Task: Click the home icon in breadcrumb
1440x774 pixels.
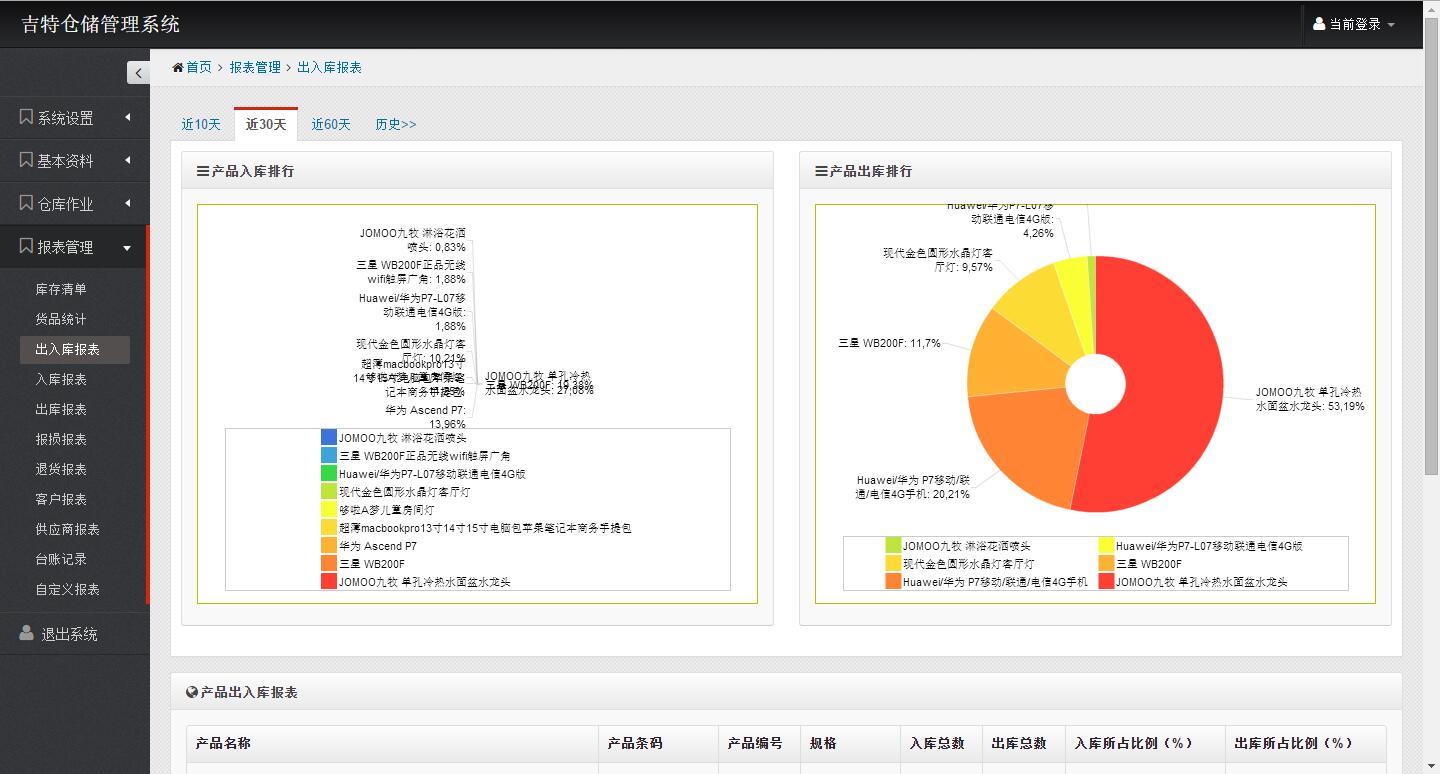Action: tap(178, 68)
